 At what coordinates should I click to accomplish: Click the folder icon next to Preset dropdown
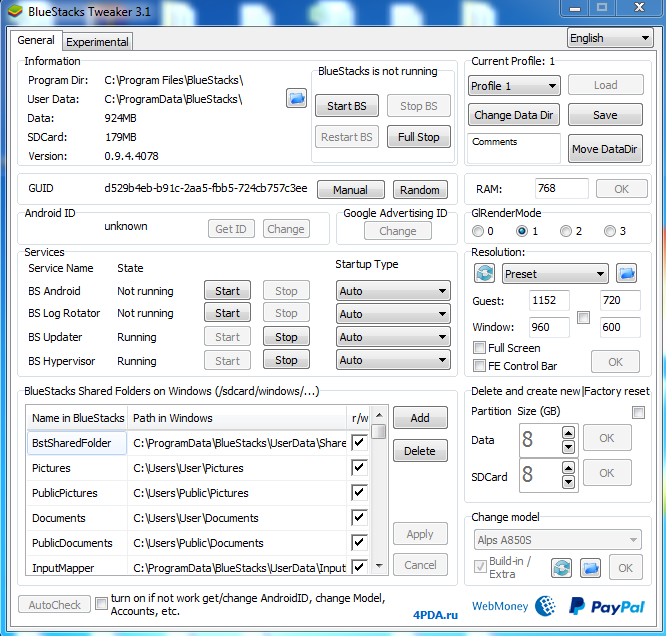626,273
